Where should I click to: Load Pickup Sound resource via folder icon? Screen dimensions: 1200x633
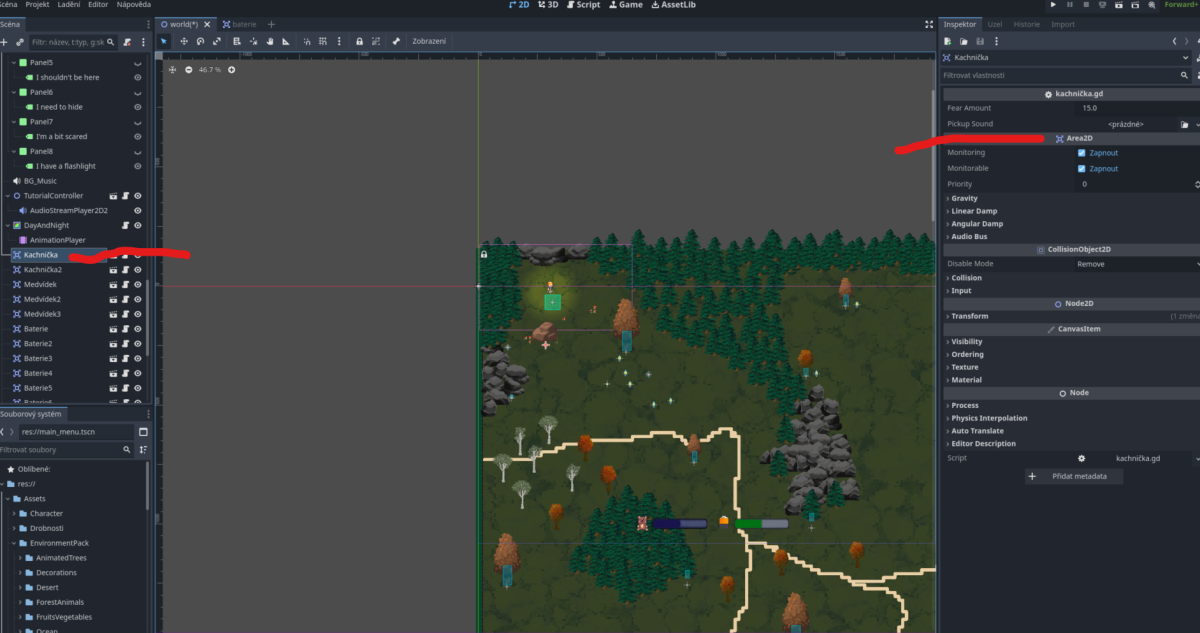pyautogui.click(x=1184, y=124)
